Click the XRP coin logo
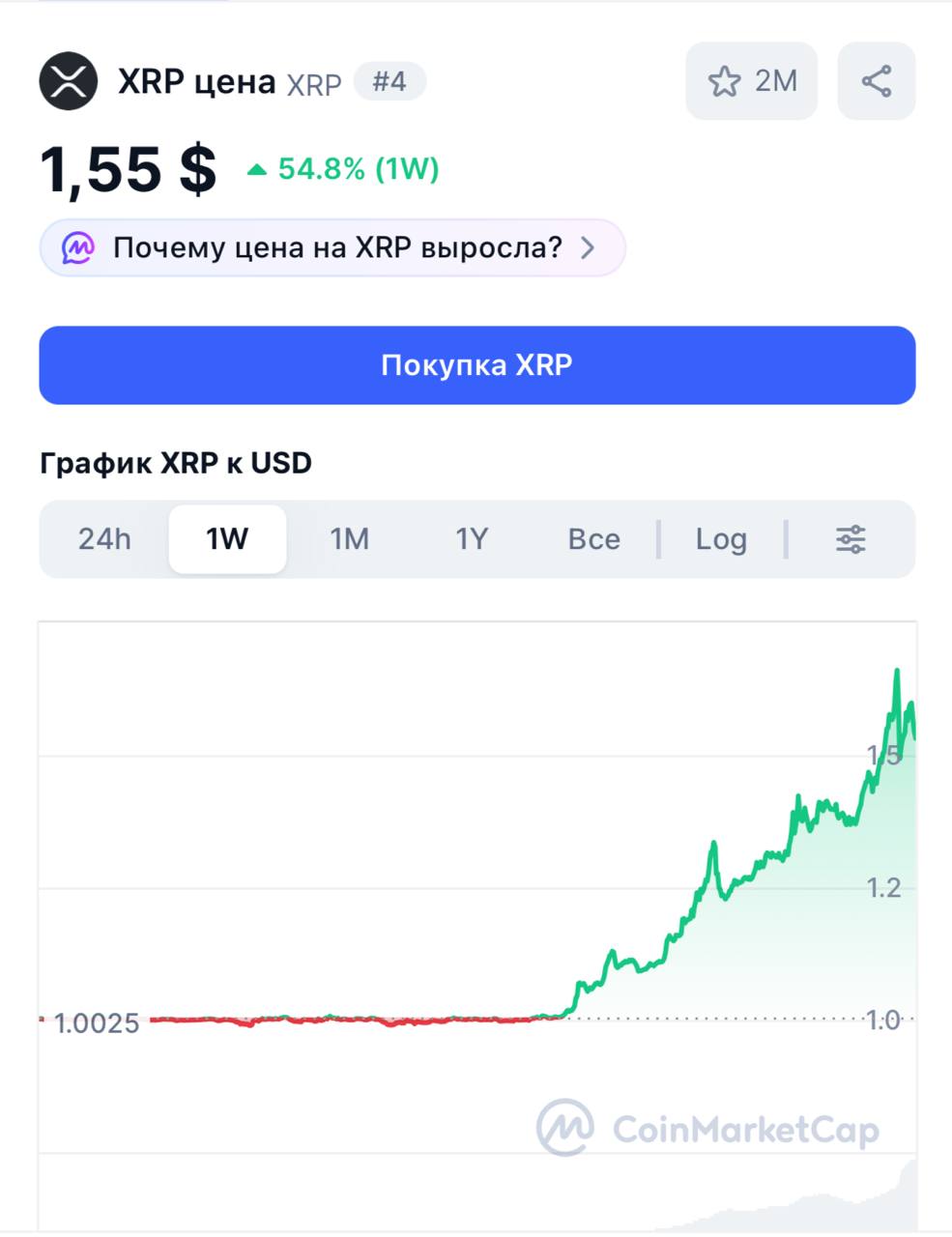Viewport: 952px width, 1237px height. (69, 81)
